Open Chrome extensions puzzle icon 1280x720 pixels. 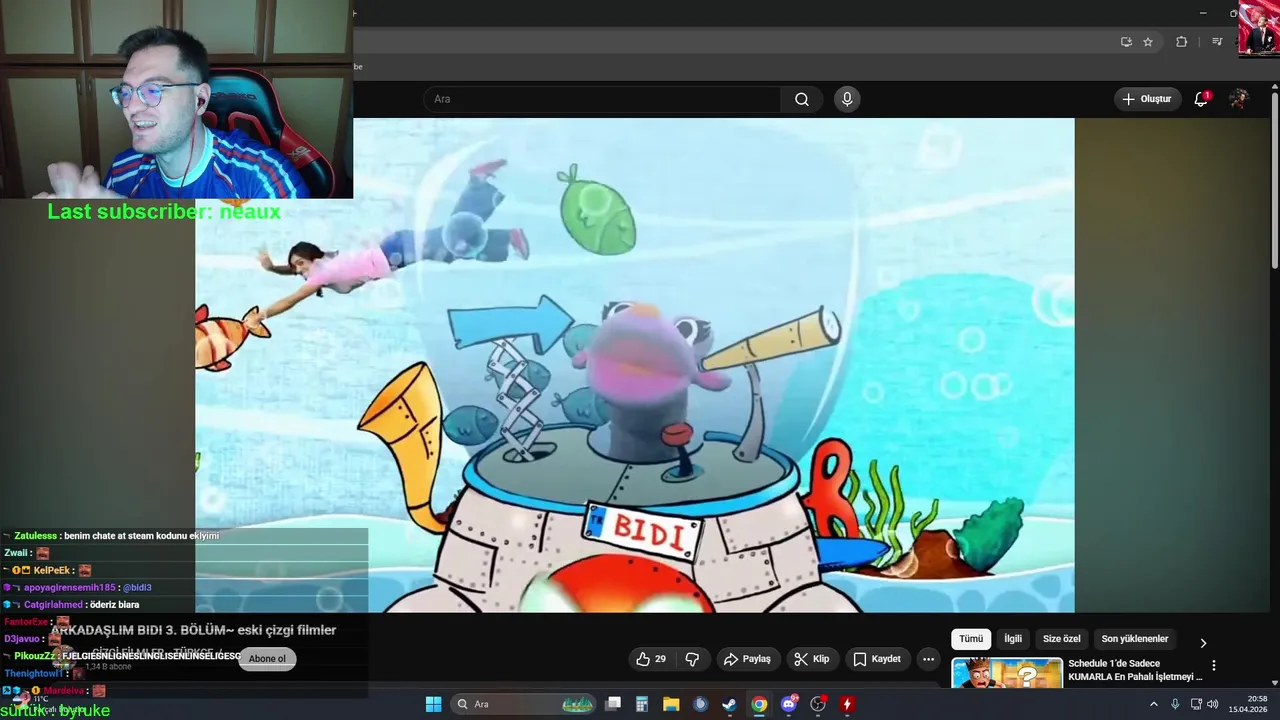1181,42
